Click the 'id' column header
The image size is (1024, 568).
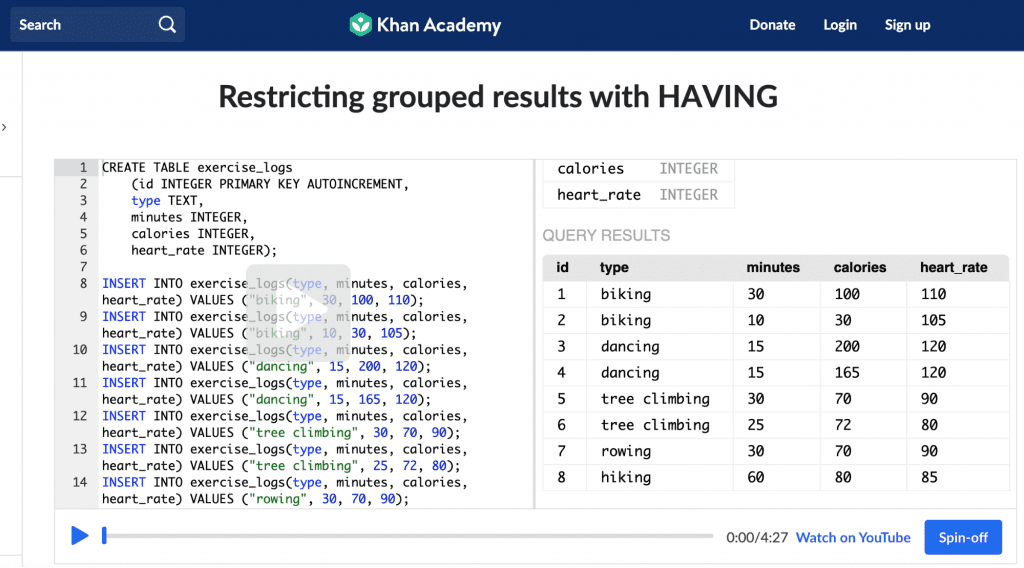(562, 268)
